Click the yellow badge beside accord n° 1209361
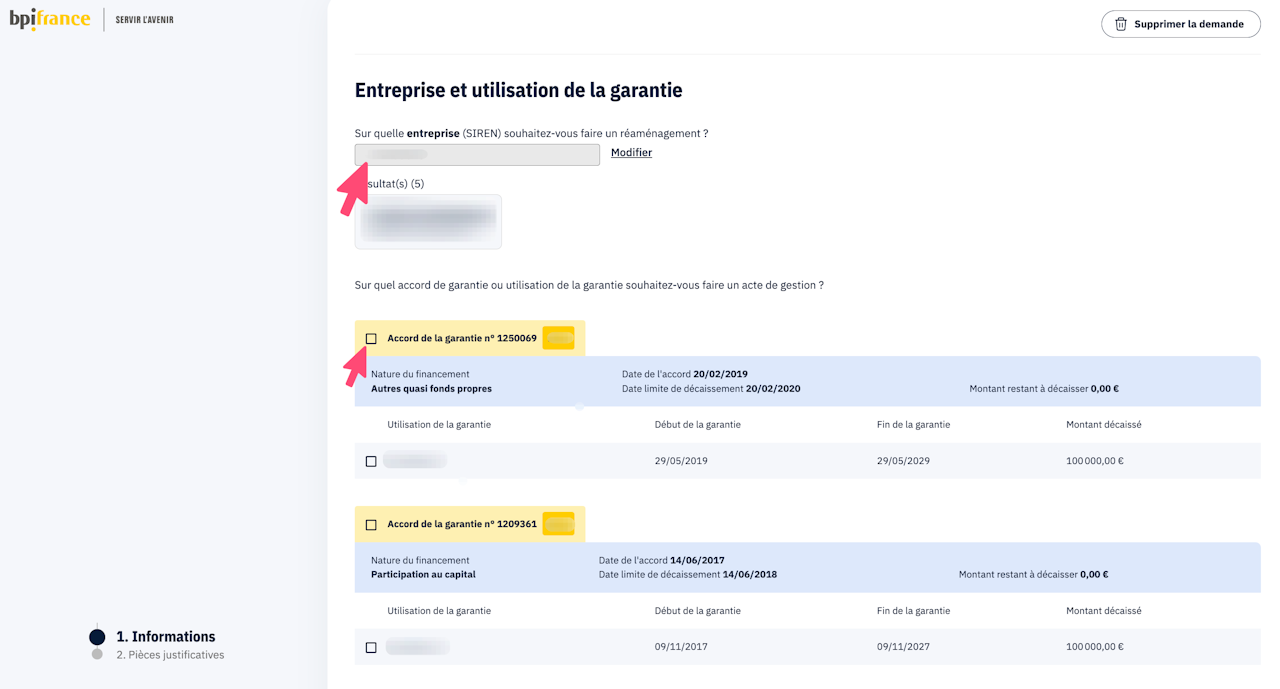Viewport: 1280px width, 689px height. 558,524
